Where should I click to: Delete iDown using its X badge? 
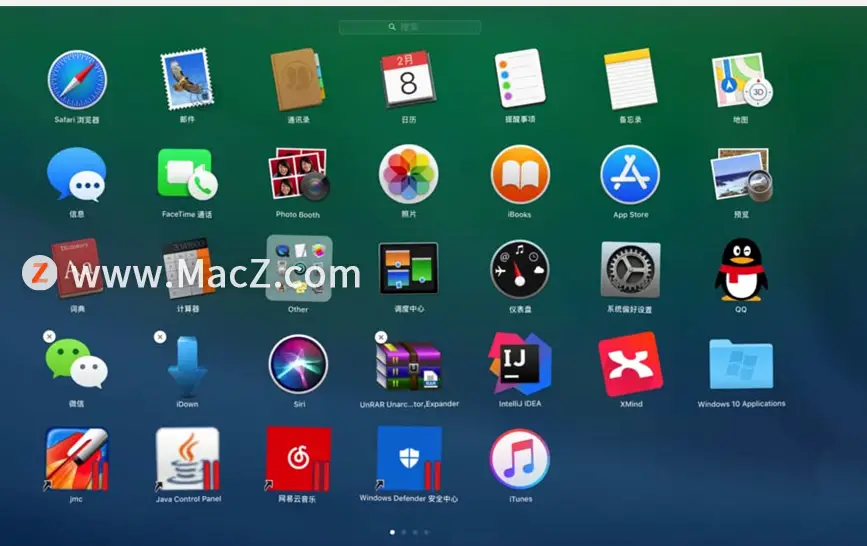tap(160, 336)
